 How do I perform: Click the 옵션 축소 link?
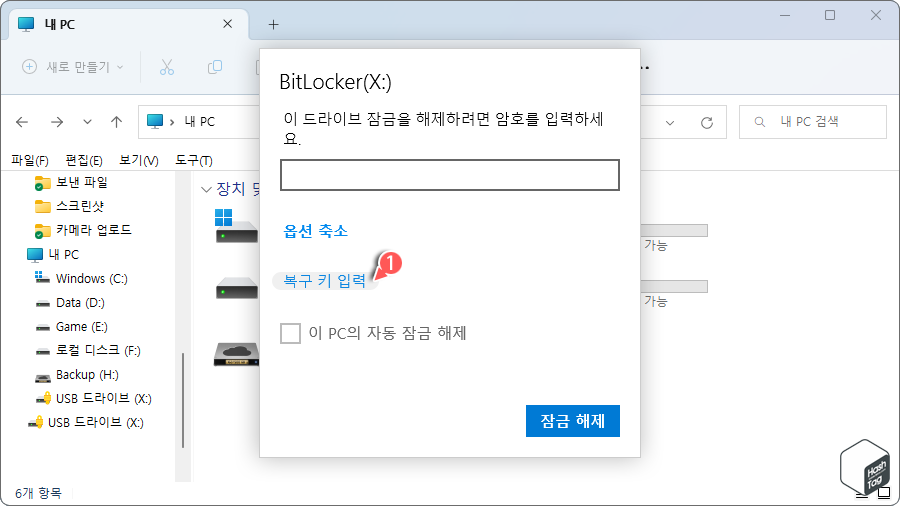(316, 231)
